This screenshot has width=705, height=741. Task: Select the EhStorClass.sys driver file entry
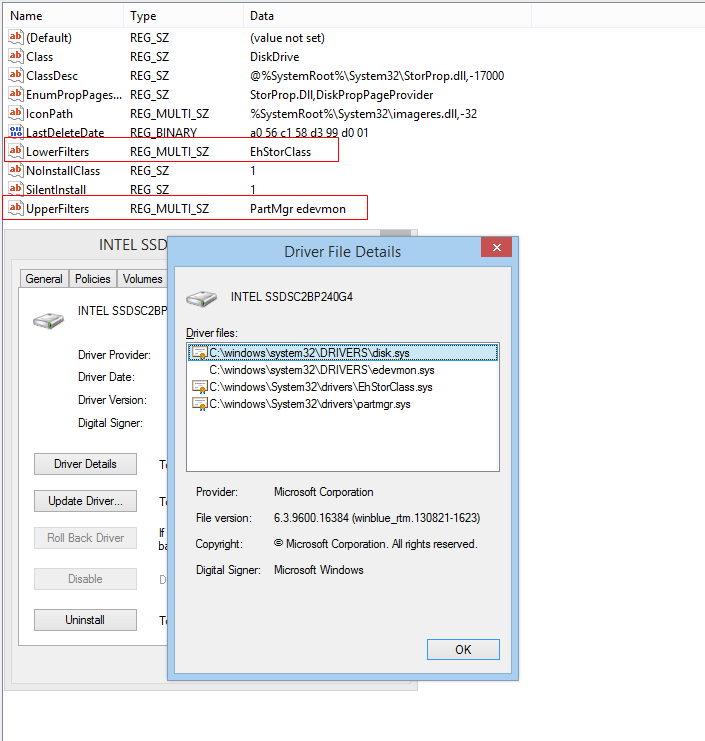[321, 387]
